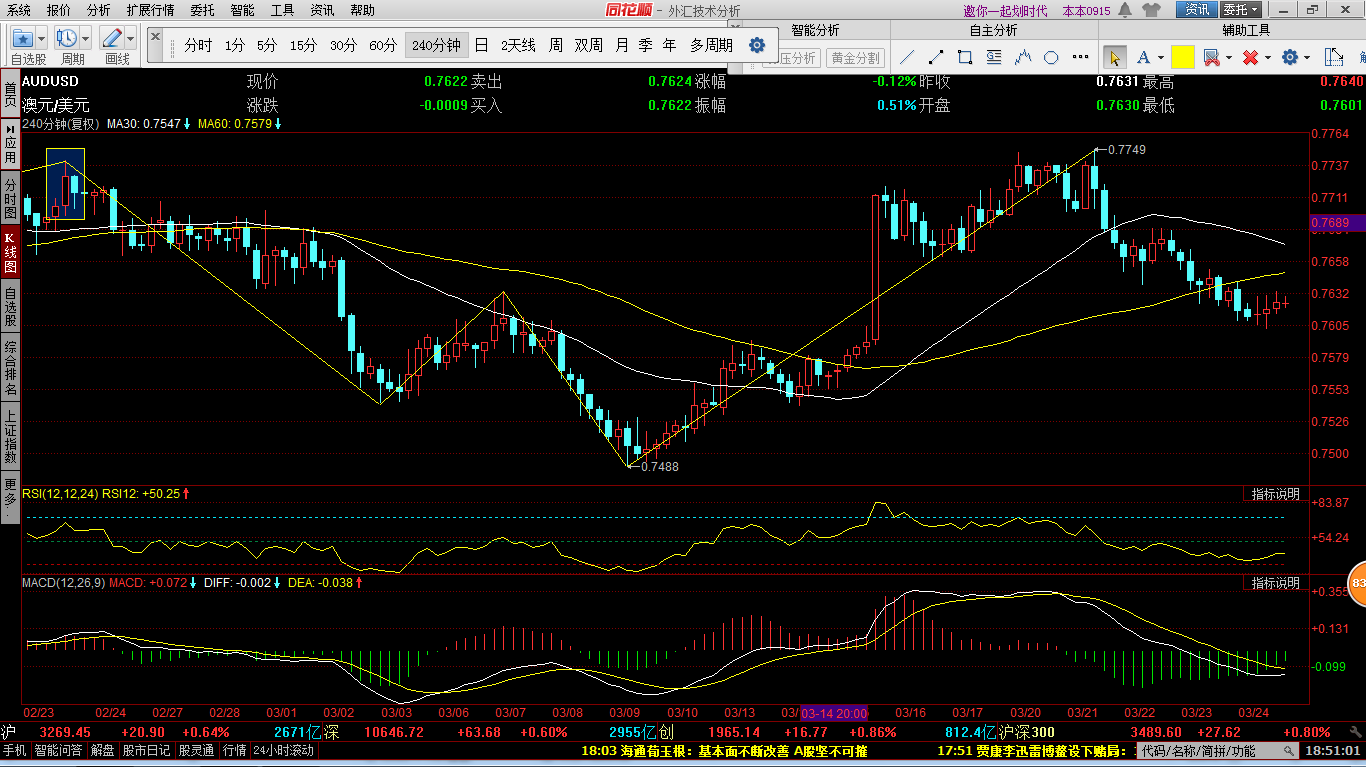
Task: Expand the 自选股 dropdown arrow
Action: (41, 39)
